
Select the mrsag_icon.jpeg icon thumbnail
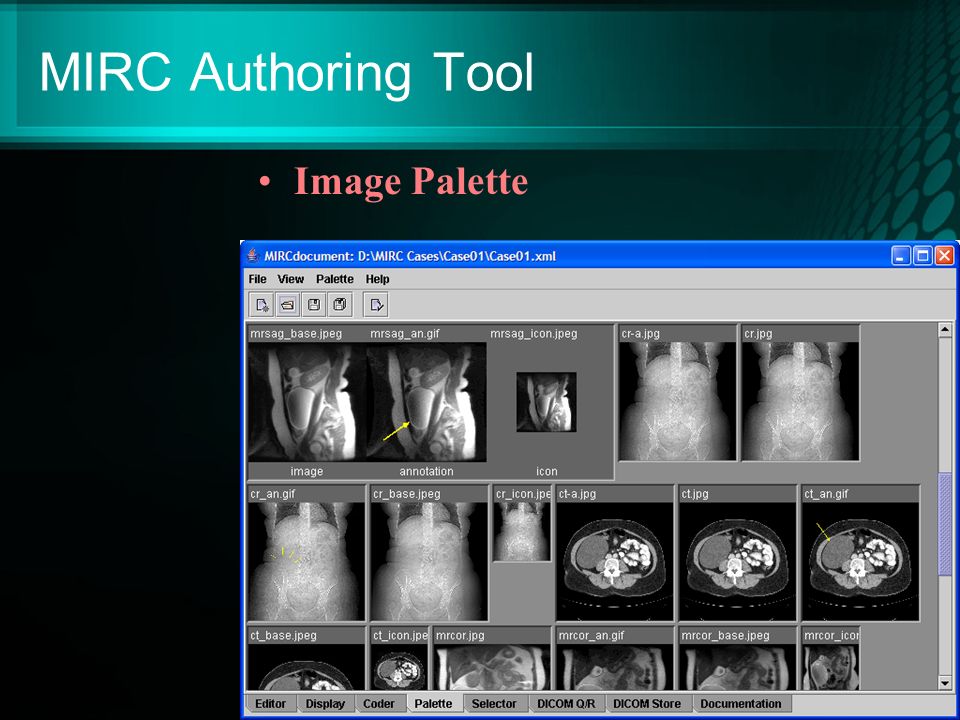[x=546, y=402]
